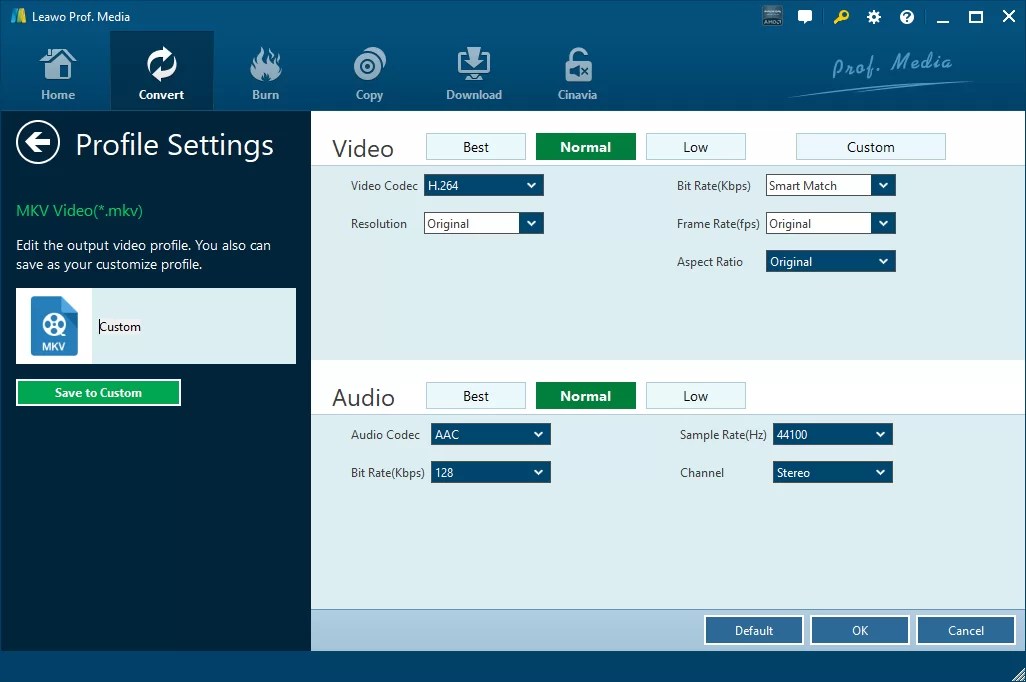Set video quality to Best
The height and width of the screenshot is (682, 1026).
pos(475,146)
